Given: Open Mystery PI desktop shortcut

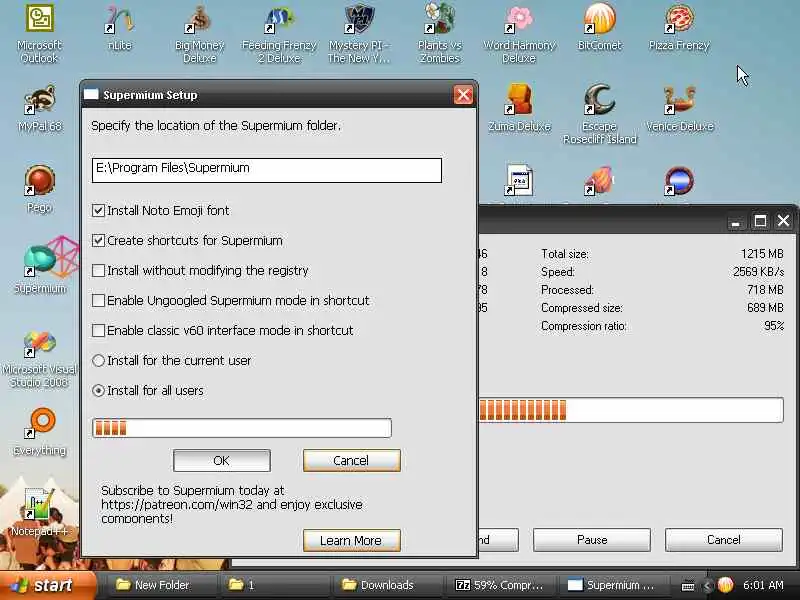Looking at the screenshot, I should click(x=359, y=33).
